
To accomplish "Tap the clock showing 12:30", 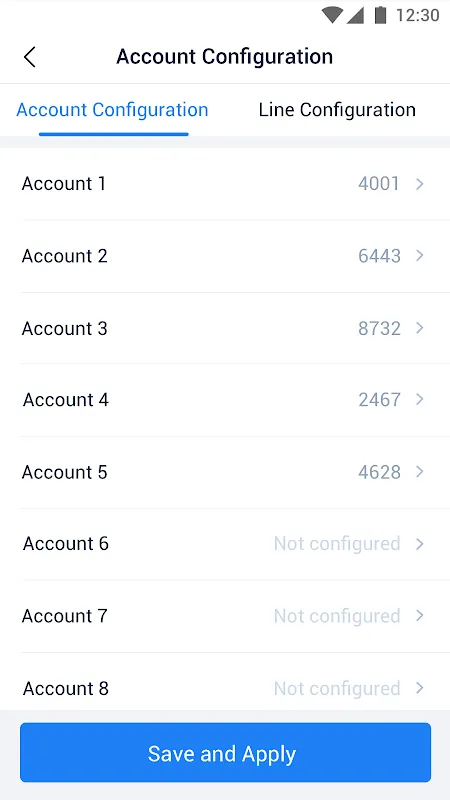I will click(418, 15).
